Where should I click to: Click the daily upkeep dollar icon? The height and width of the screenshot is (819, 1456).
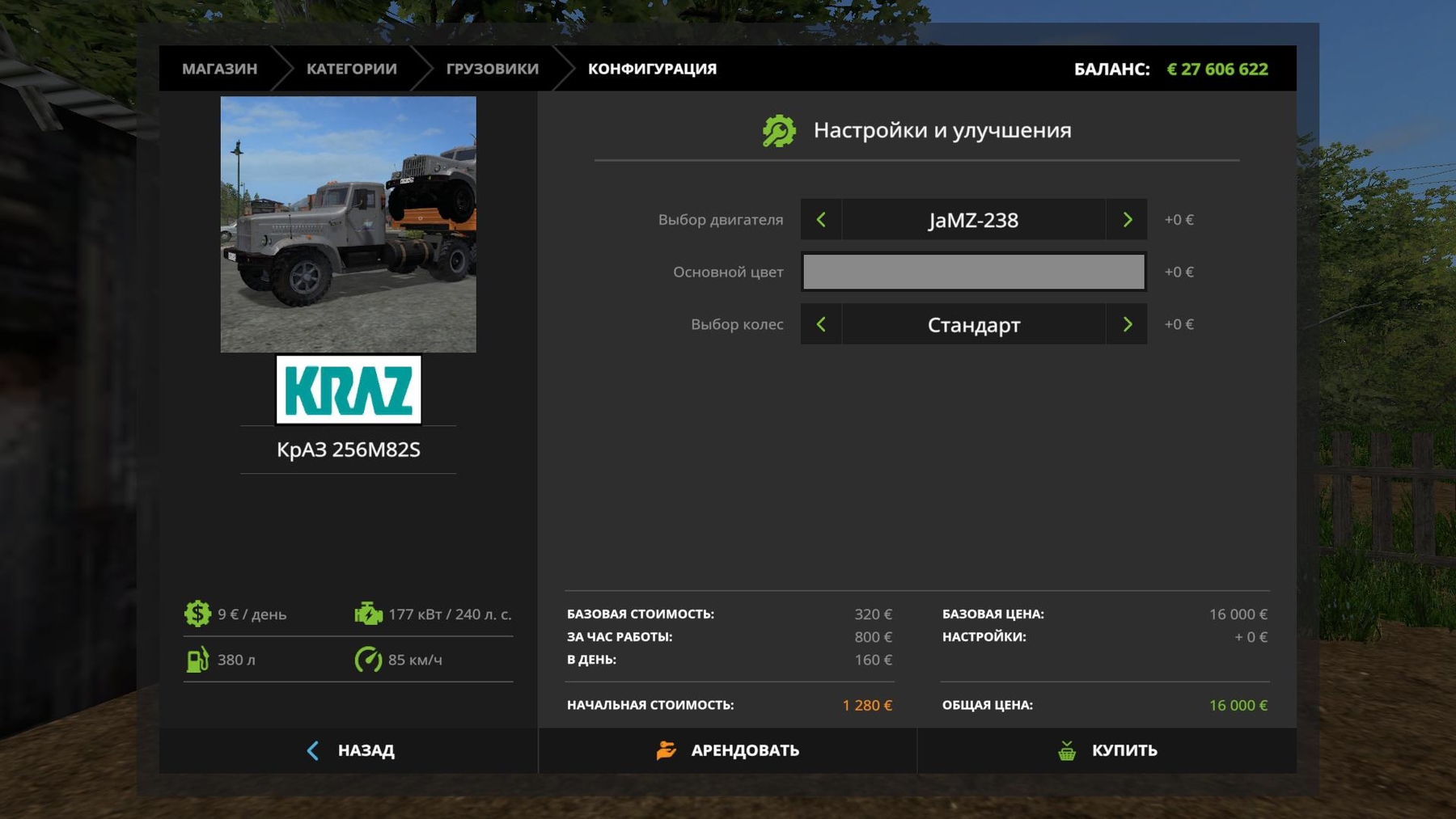tap(197, 614)
